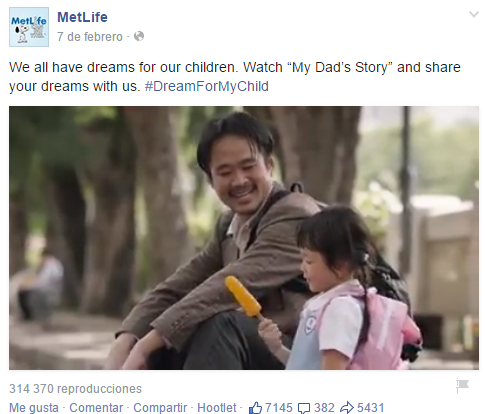Click the report flag icon
Screen dimensions: 485x414
[x=463, y=386]
